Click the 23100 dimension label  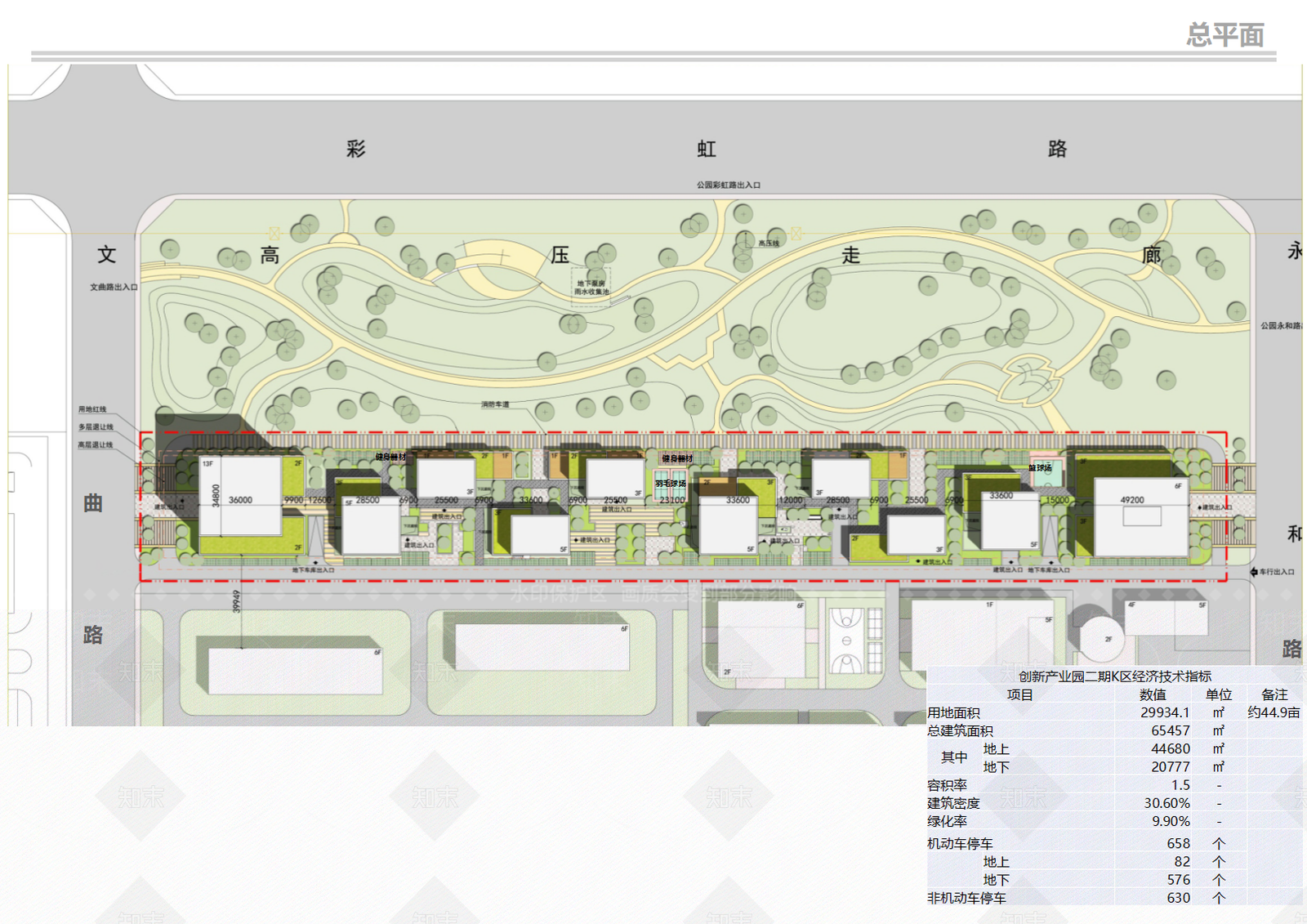pyautogui.click(x=672, y=500)
